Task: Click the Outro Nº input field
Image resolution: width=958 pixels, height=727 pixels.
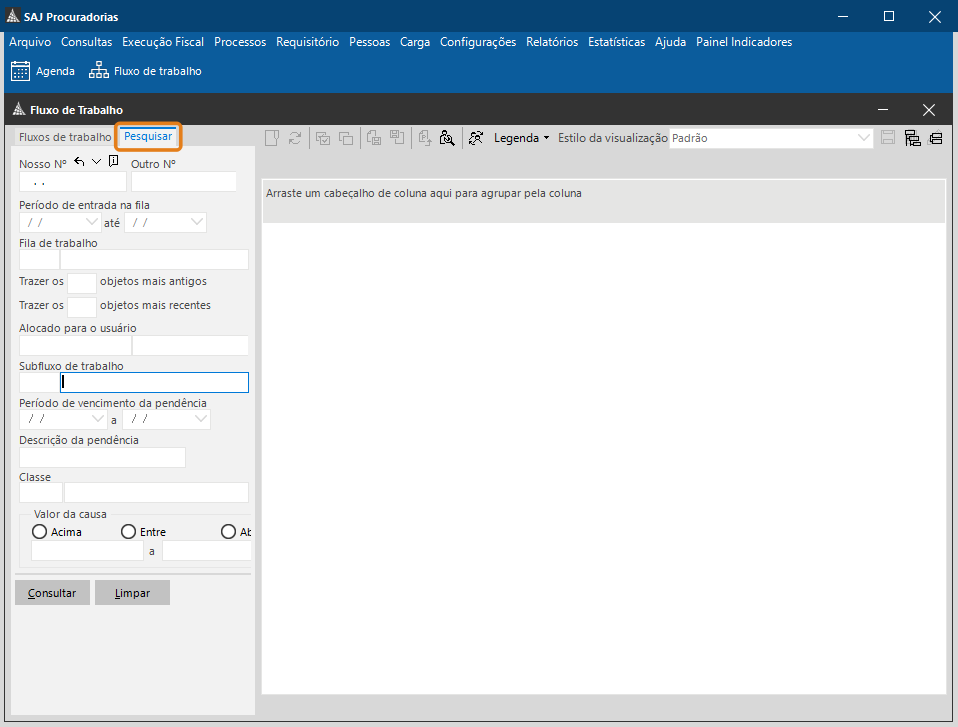Action: (184, 181)
